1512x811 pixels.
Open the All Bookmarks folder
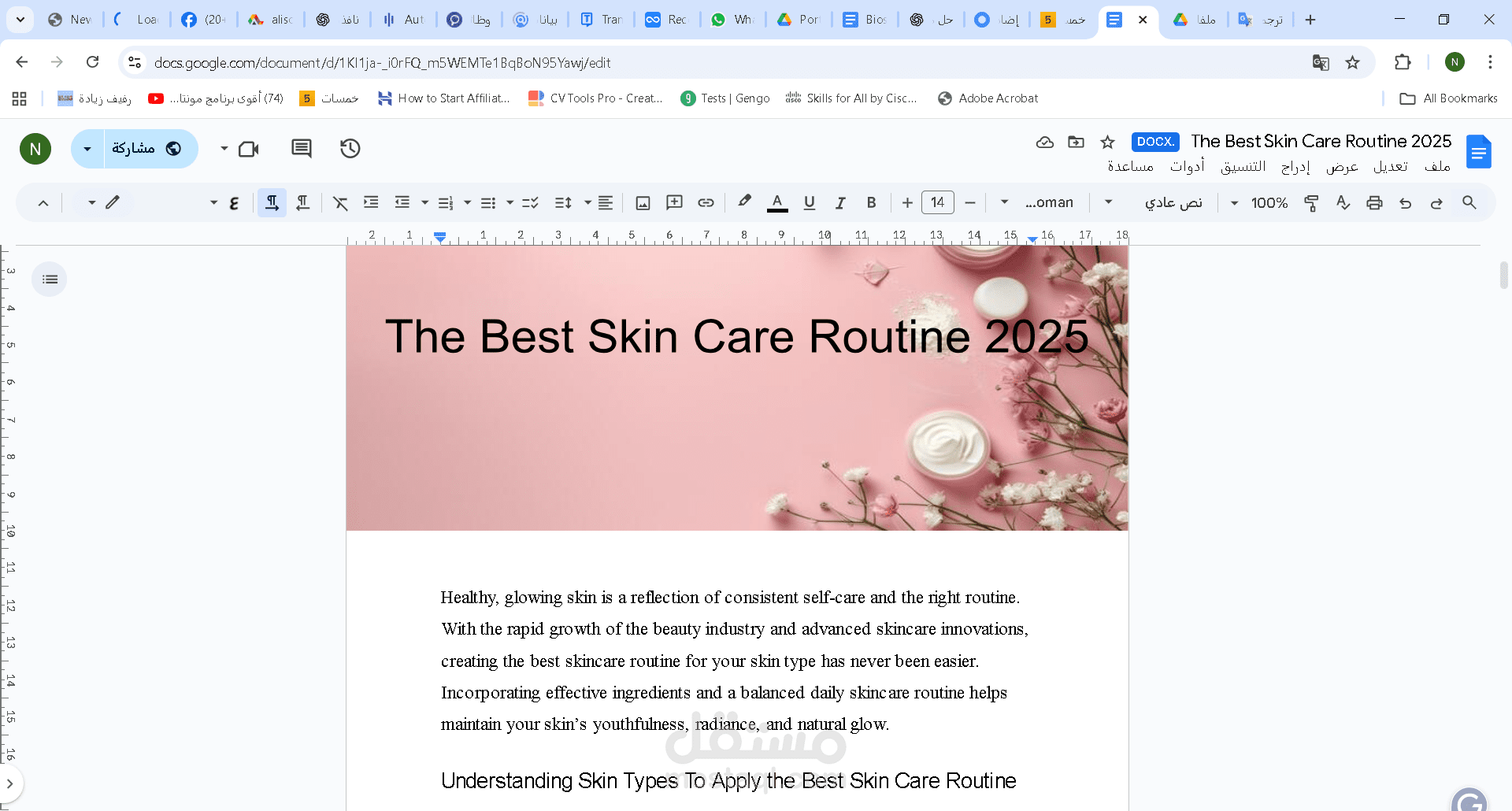[x=1448, y=98]
